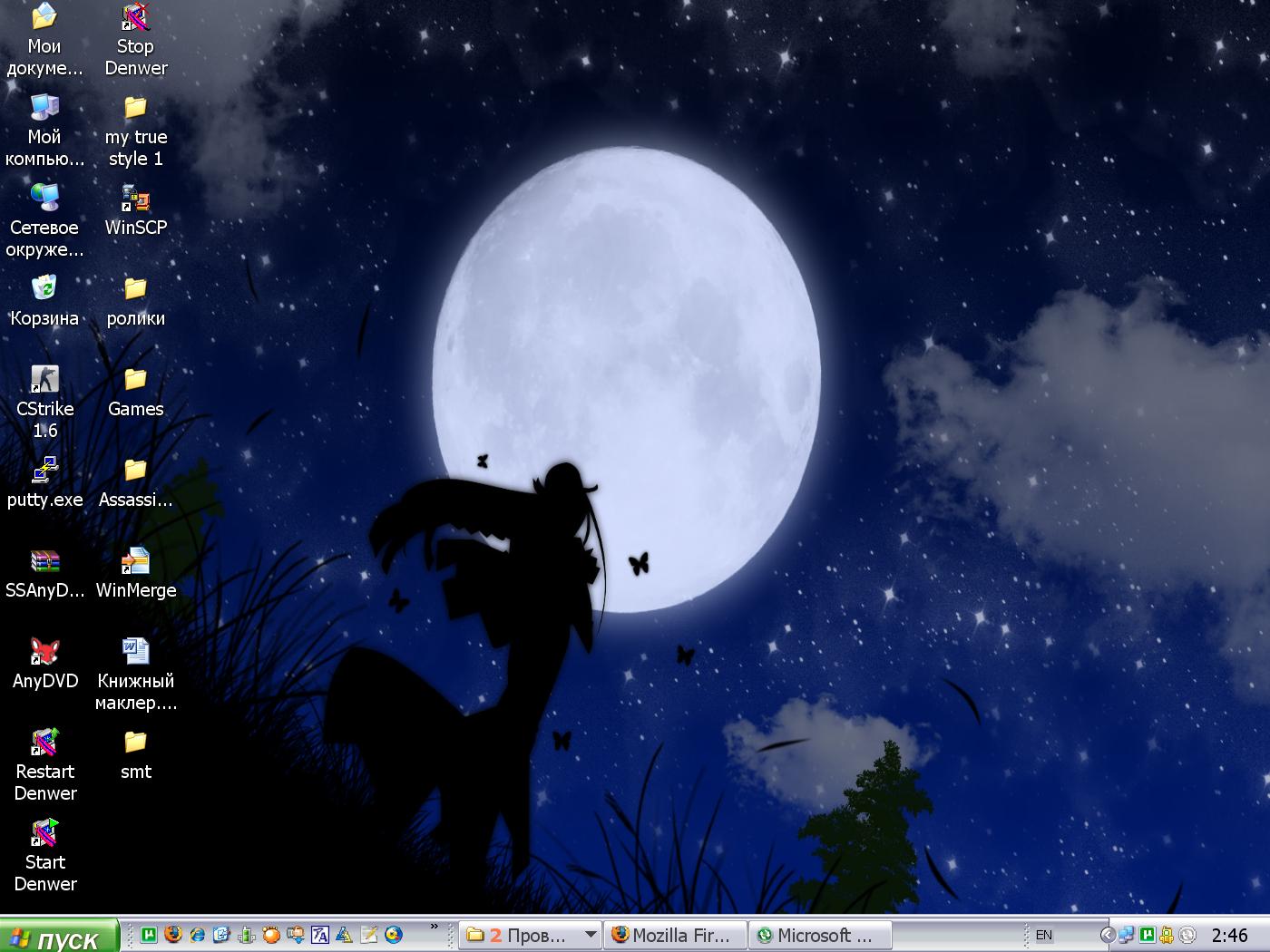Click the blue disc Quick Launch icon
The height and width of the screenshot is (952, 1270).
coord(394,935)
